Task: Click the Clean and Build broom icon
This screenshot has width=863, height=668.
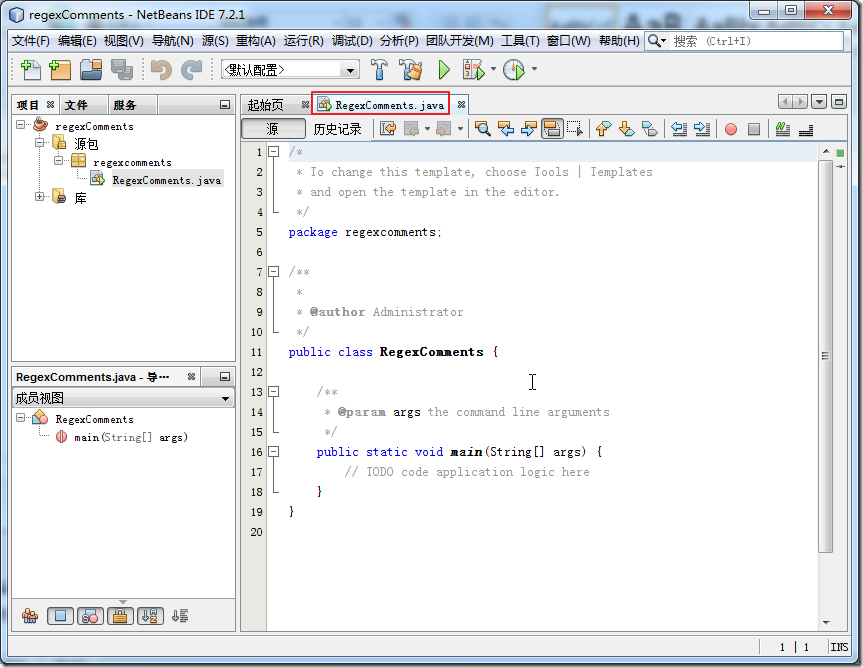Action: coord(411,70)
